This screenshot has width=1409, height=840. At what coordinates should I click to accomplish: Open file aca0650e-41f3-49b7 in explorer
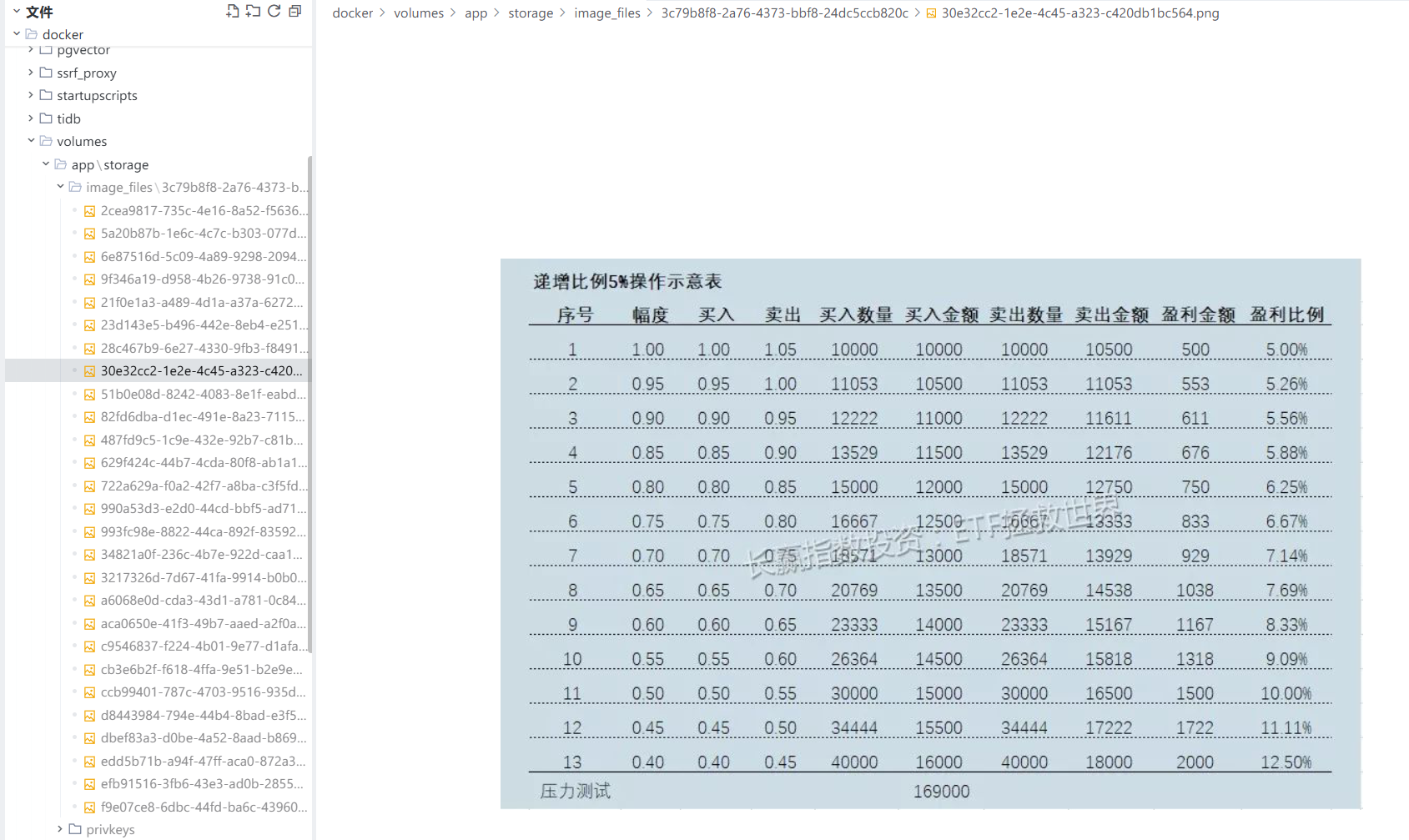(203, 623)
